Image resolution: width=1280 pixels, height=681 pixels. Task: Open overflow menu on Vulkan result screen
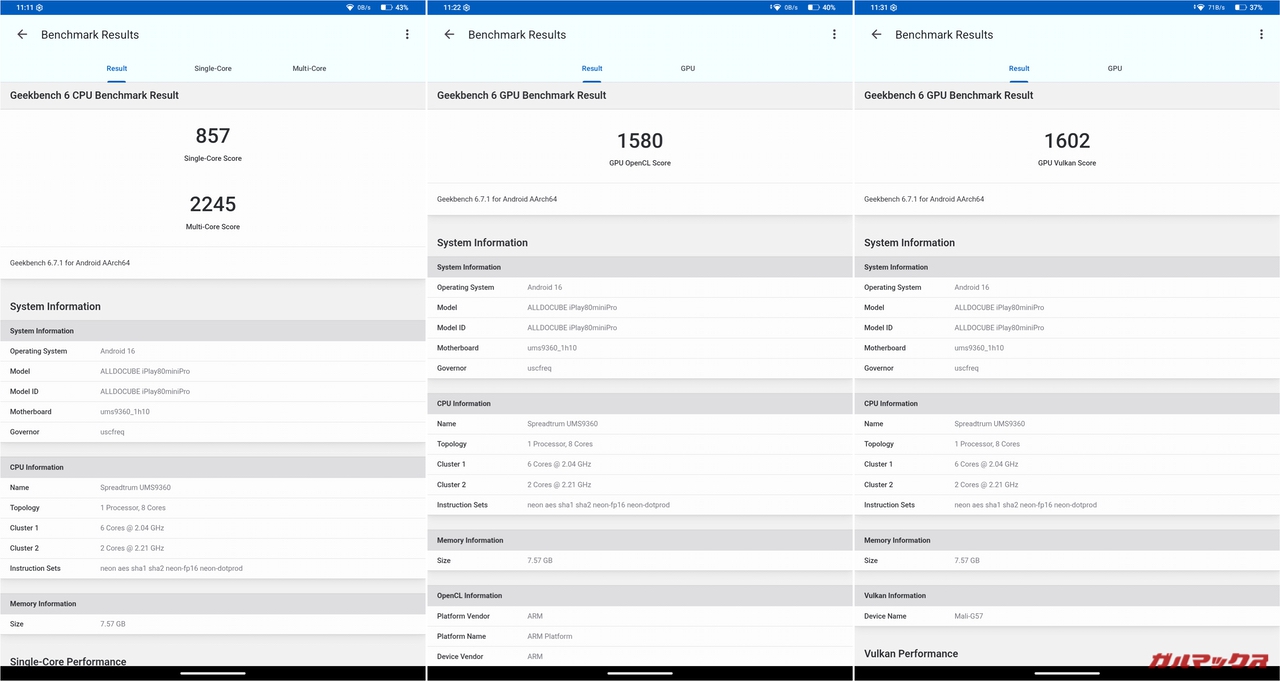click(x=1261, y=34)
